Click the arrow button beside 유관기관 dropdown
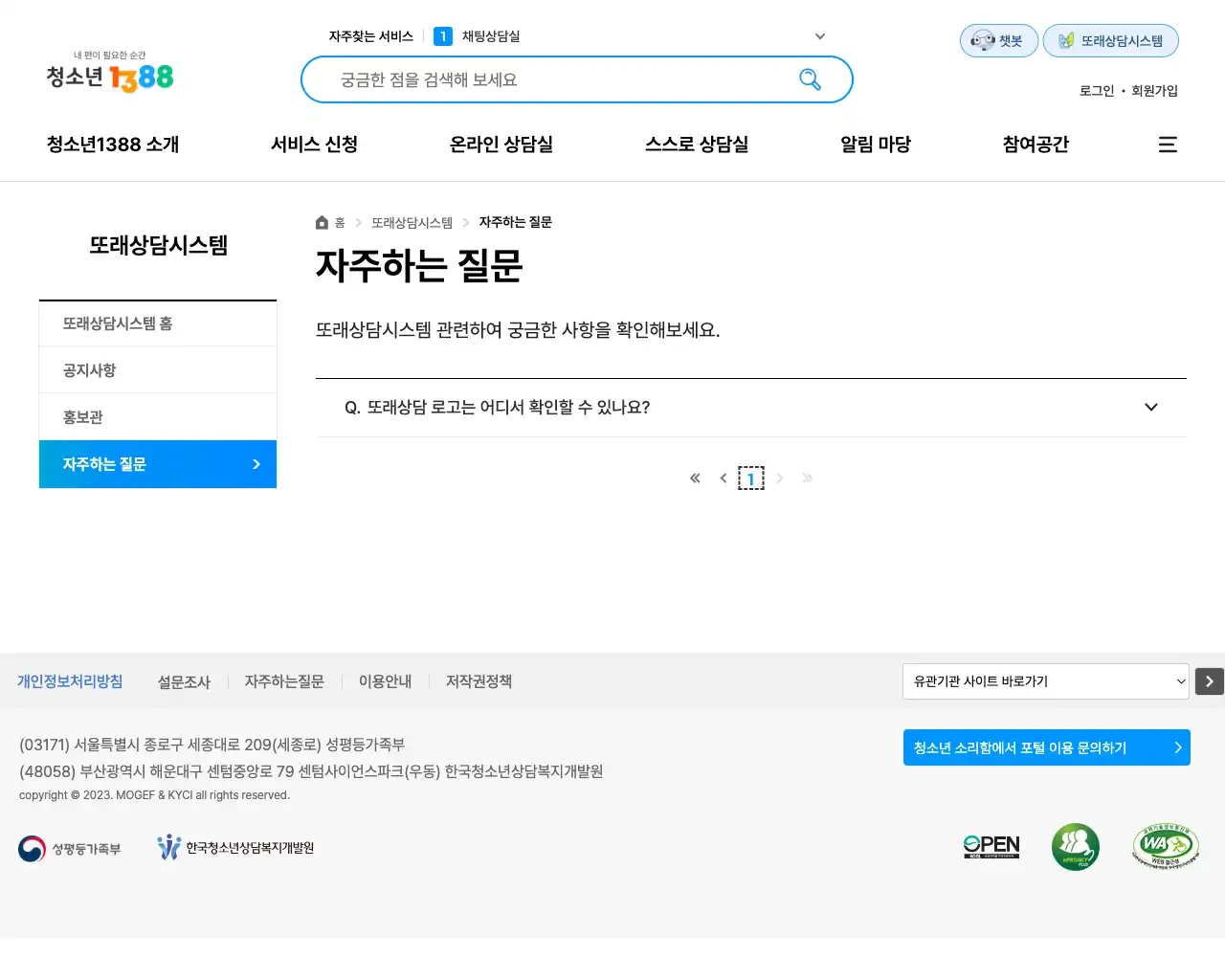 (1210, 681)
